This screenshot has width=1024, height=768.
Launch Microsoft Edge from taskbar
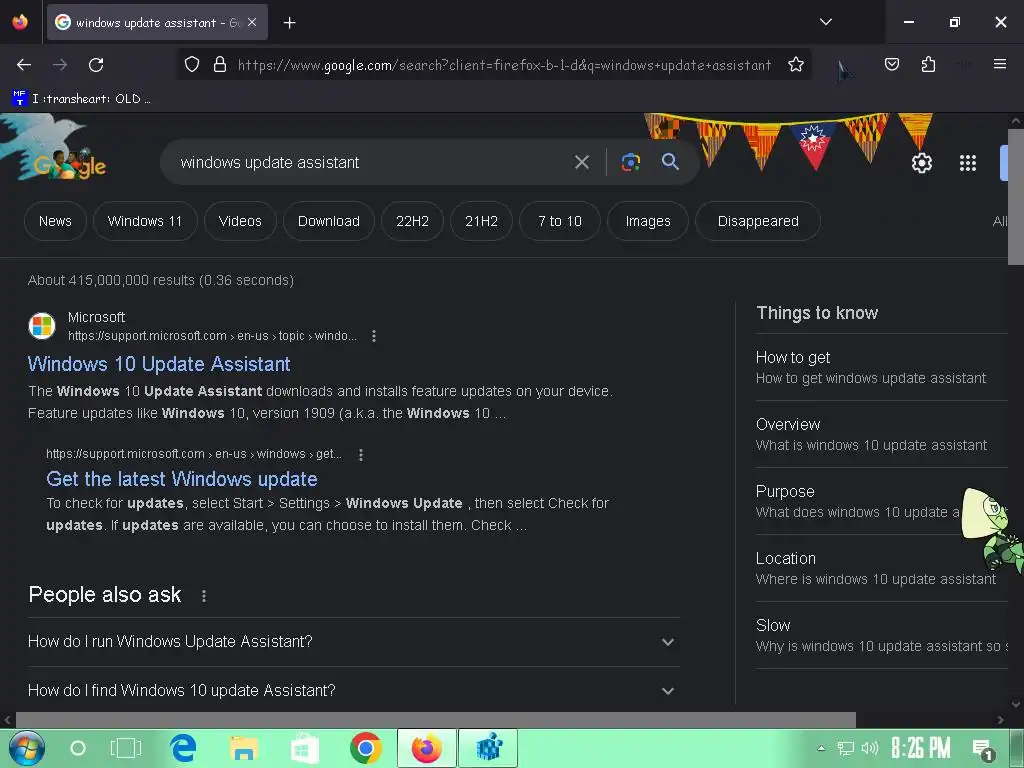tap(183, 748)
